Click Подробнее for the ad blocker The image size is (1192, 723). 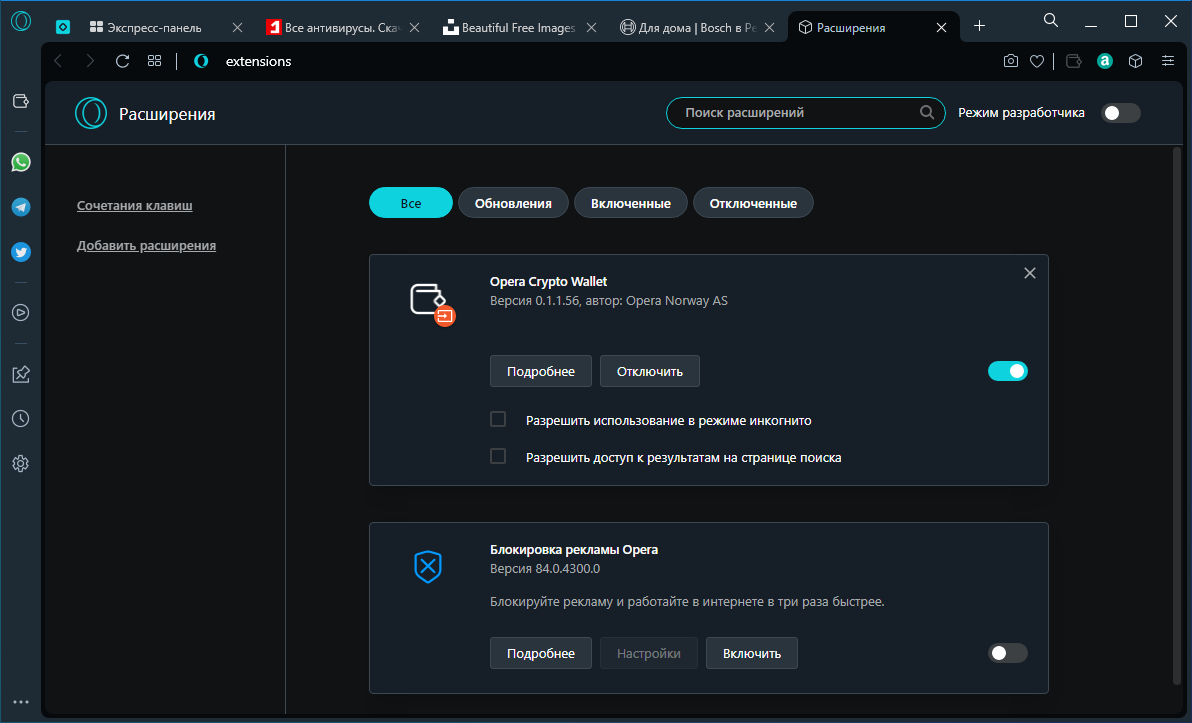541,653
